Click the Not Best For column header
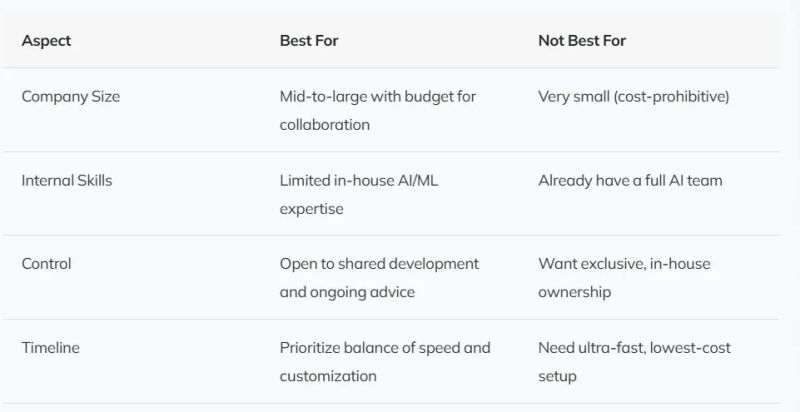This screenshot has width=800, height=412. 582,41
